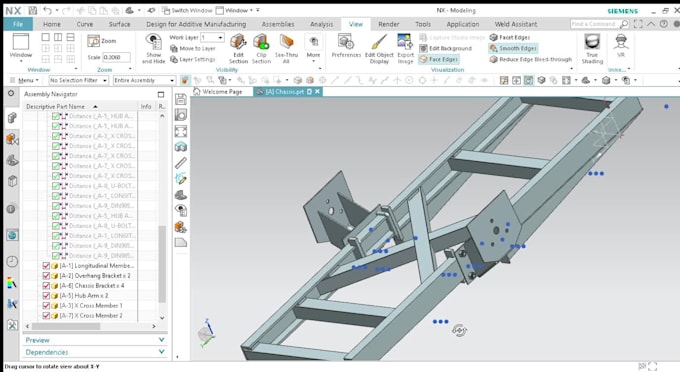Switch to the Application ribbon tab
Viewport: 680px width, 372px height.
463,24
